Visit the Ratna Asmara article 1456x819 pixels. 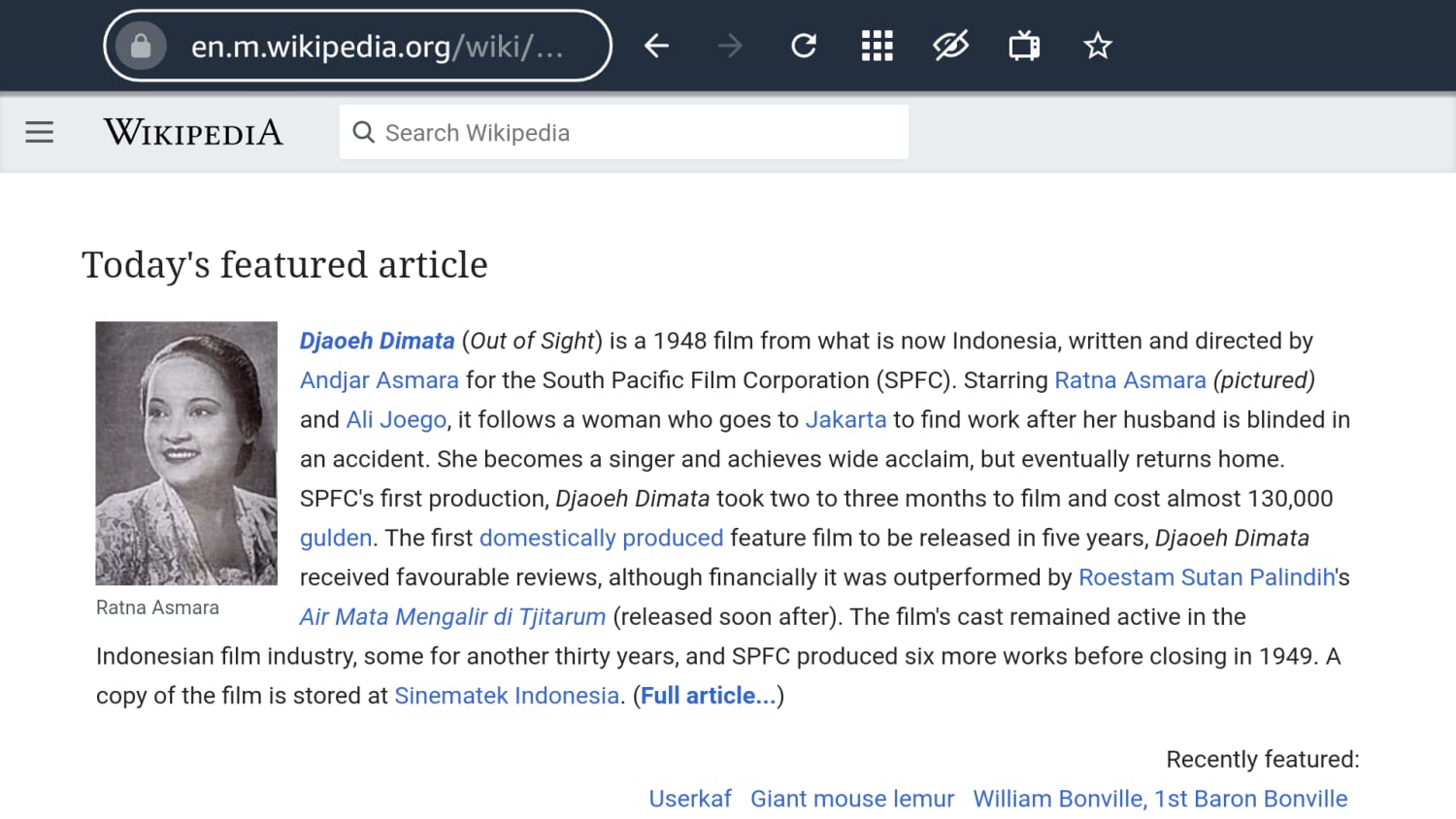pyautogui.click(x=1129, y=380)
